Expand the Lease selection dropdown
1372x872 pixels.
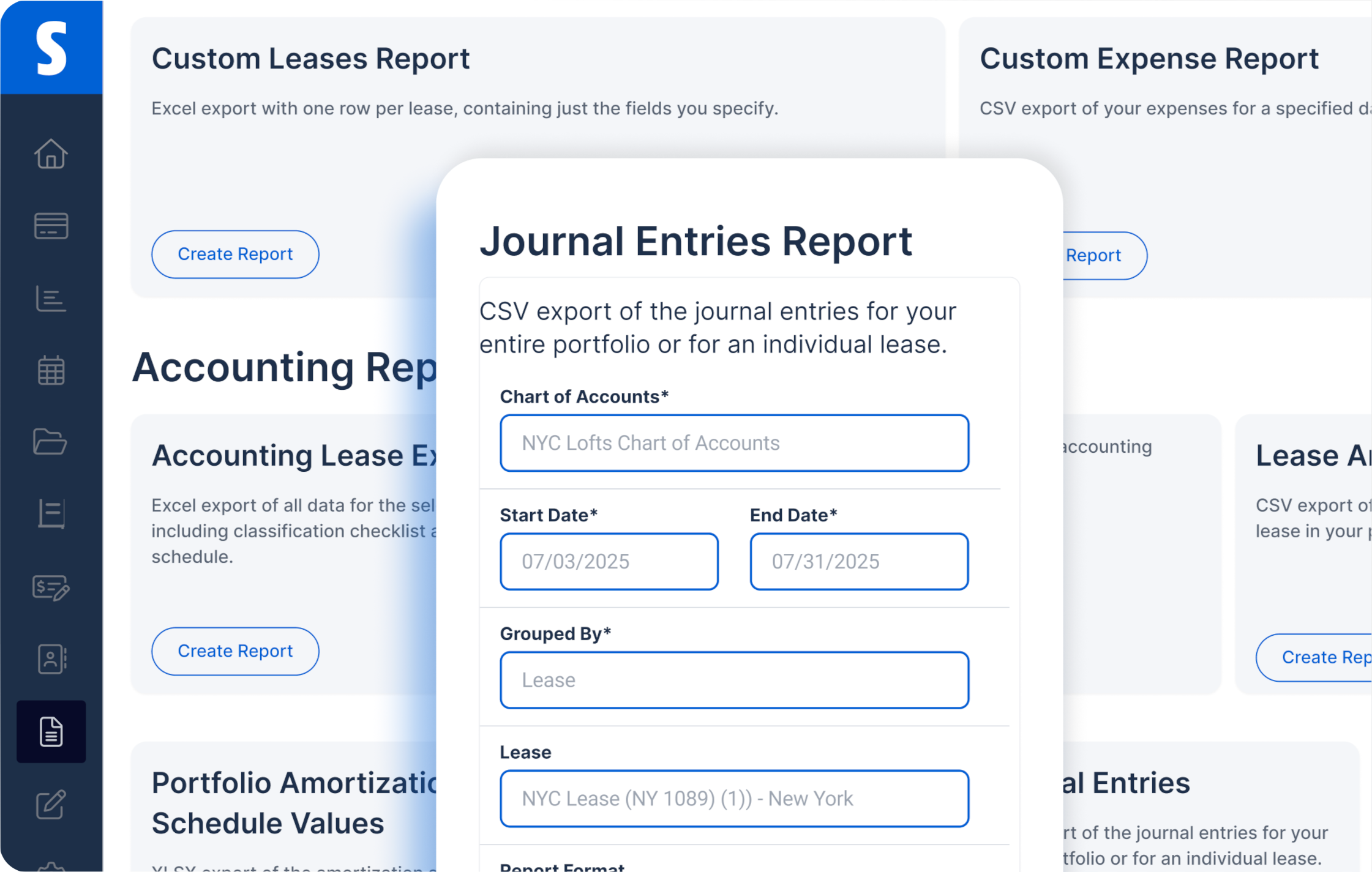(x=734, y=799)
